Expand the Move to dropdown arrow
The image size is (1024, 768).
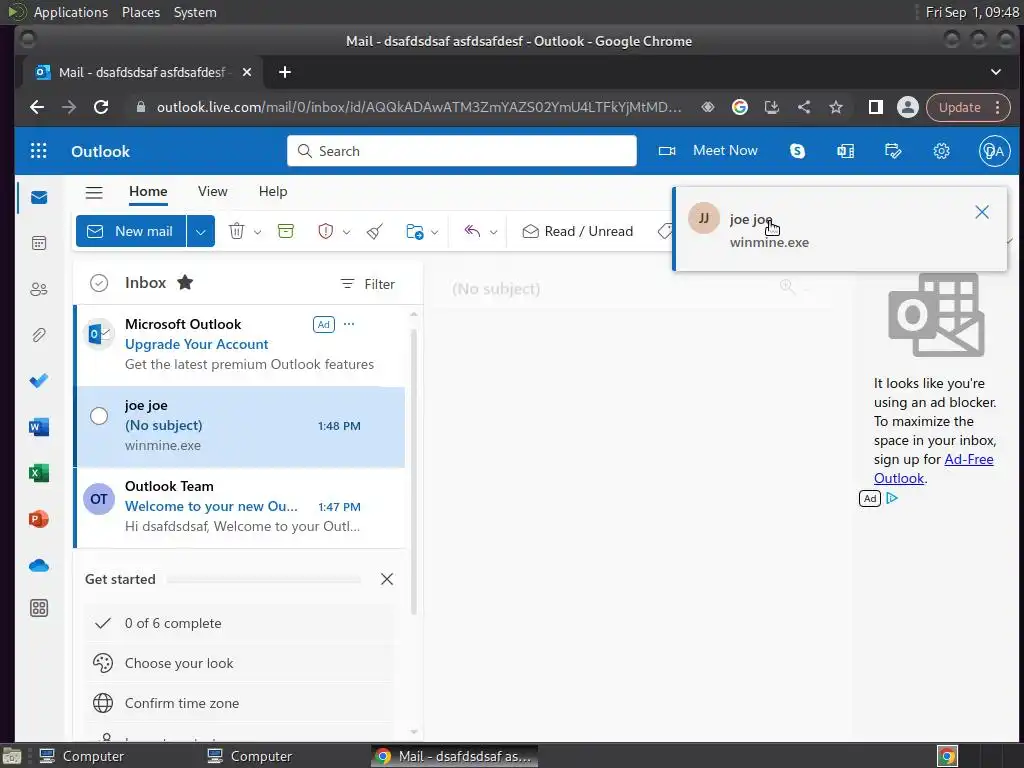click(x=434, y=232)
